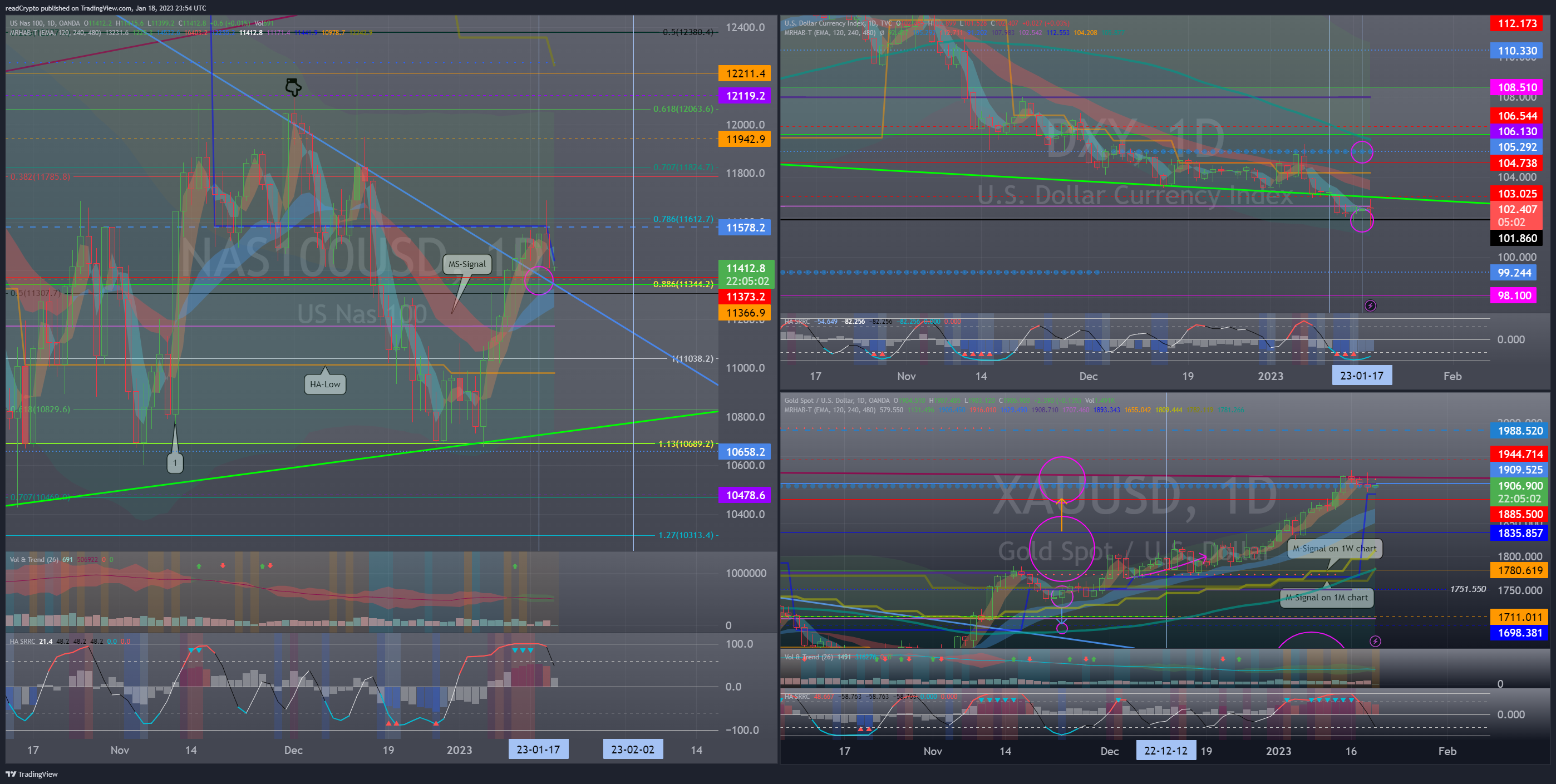Click the 1751.550 italic price text on Gold
This screenshot has width=1556, height=784.
(1468, 589)
